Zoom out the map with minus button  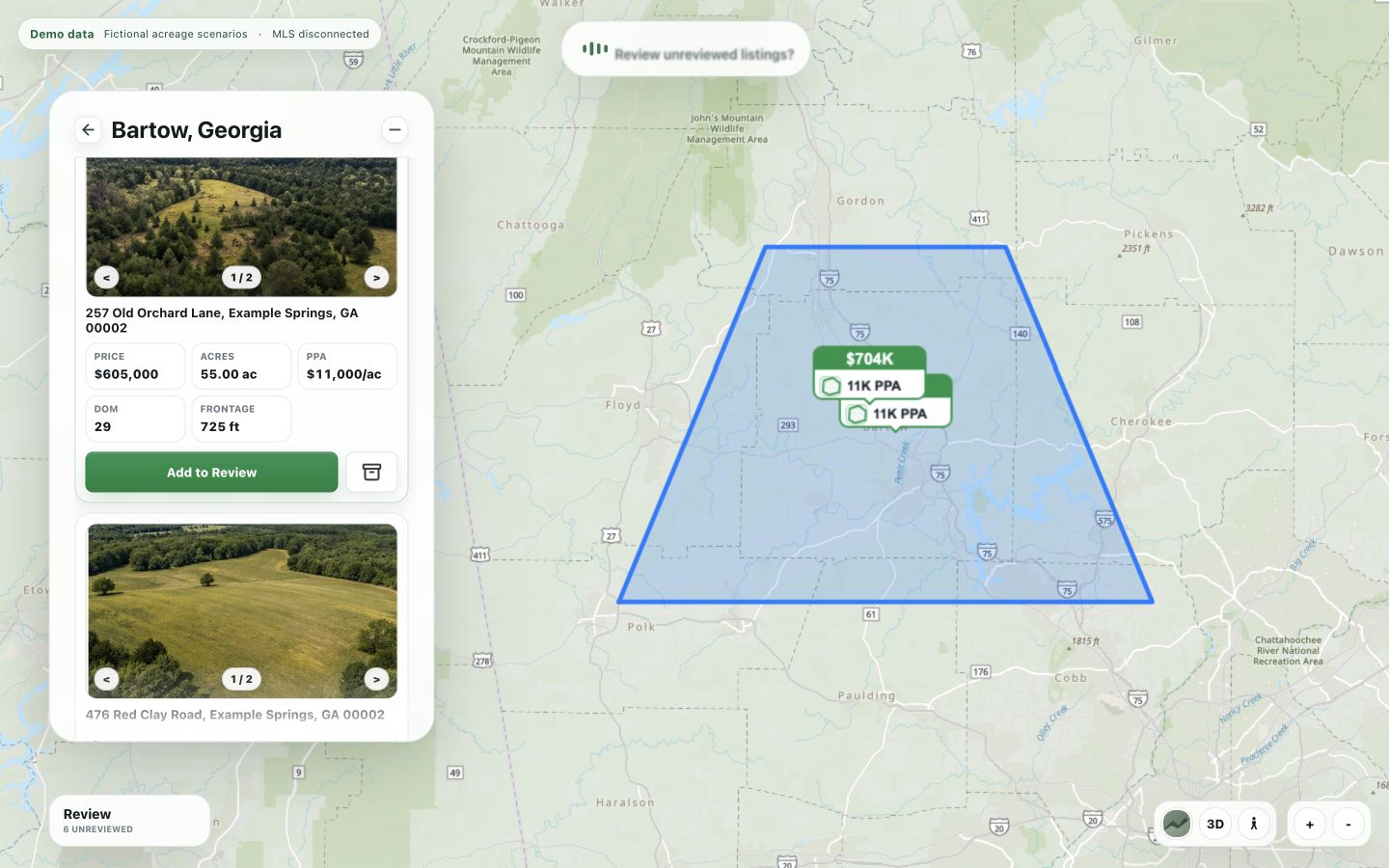click(x=1348, y=825)
